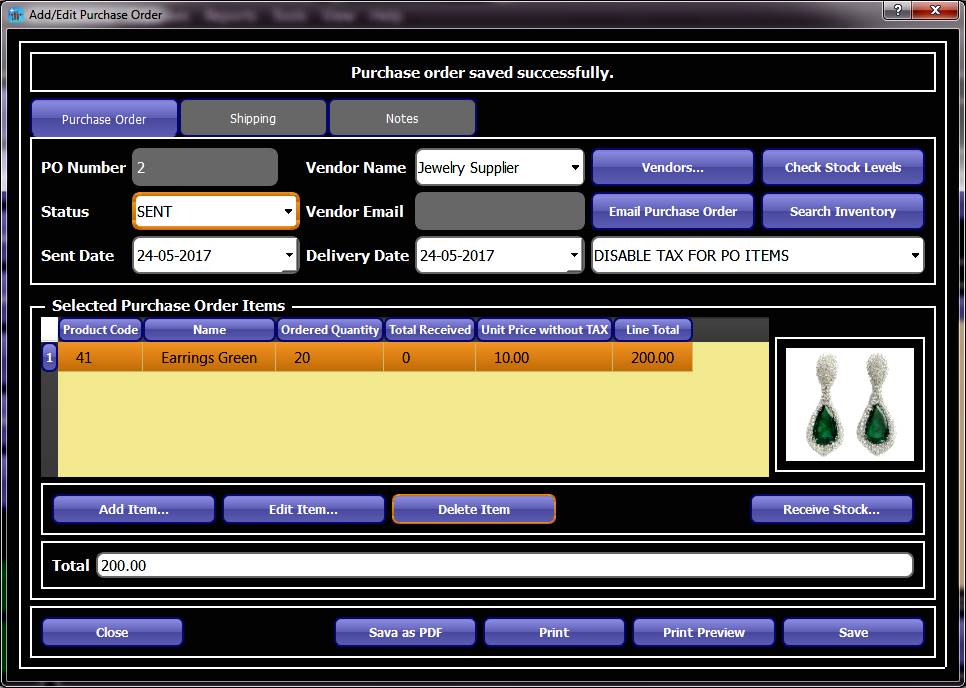Screen dimensions: 966x688
Task: Open the Delivery Date picker dropdown
Action: click(x=576, y=255)
